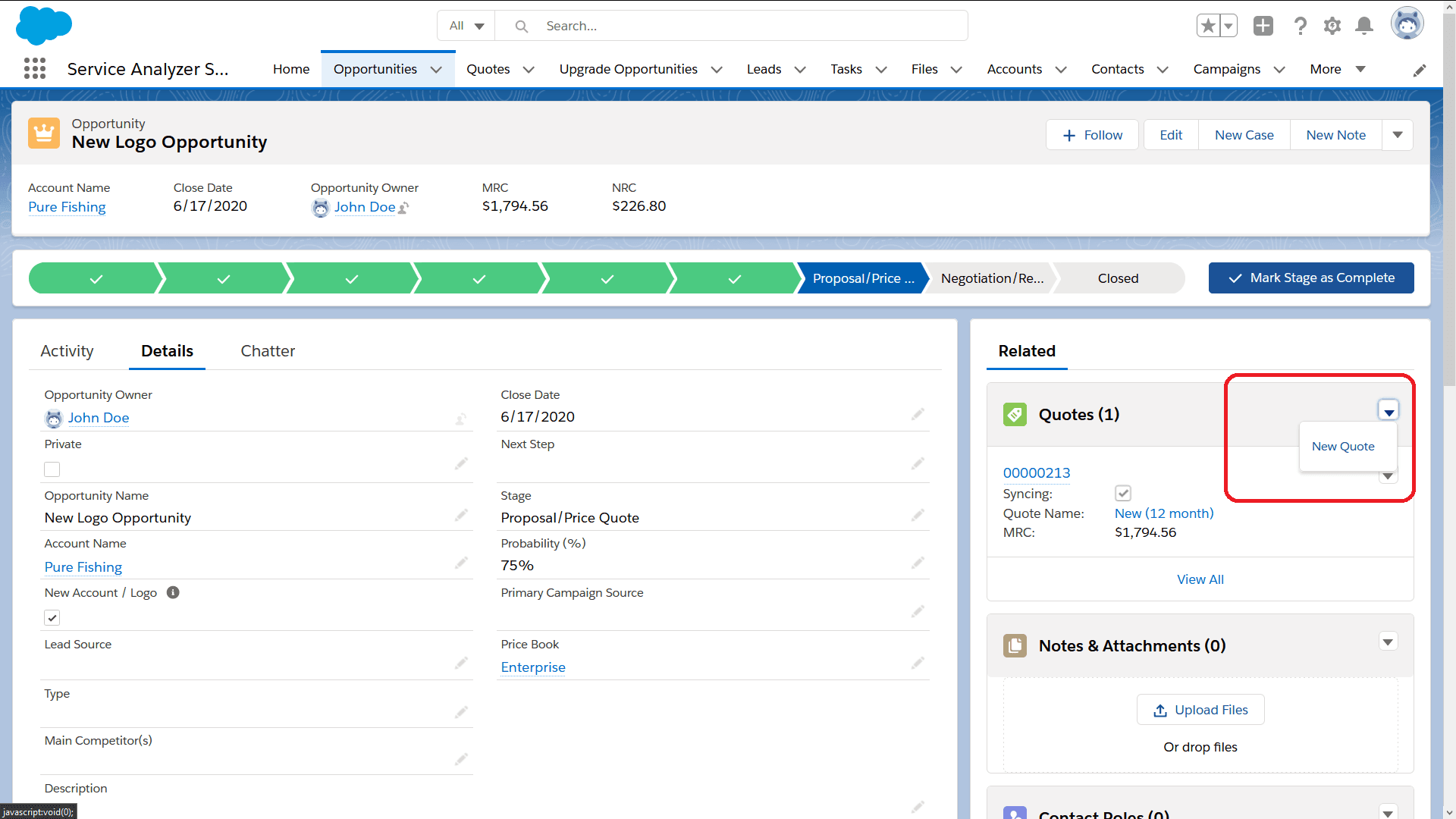Edit navigation bar pencil icon
Image resolution: width=1456 pixels, height=819 pixels.
(x=1420, y=70)
